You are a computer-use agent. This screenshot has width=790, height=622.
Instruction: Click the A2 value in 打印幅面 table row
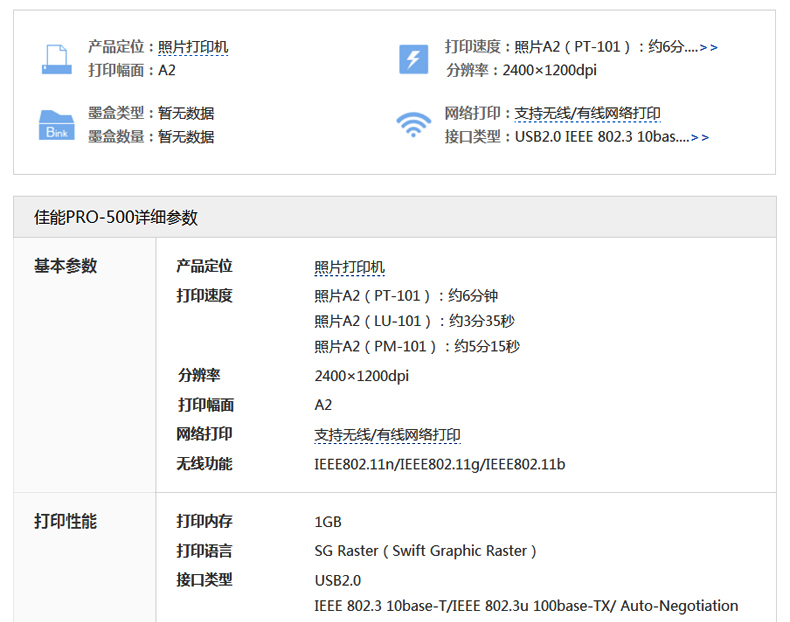[323, 405]
